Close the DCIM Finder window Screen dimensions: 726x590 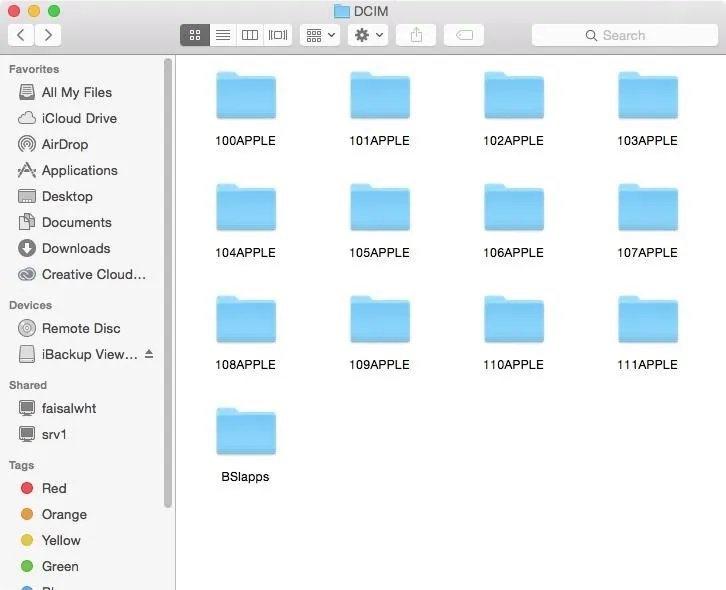point(14,11)
